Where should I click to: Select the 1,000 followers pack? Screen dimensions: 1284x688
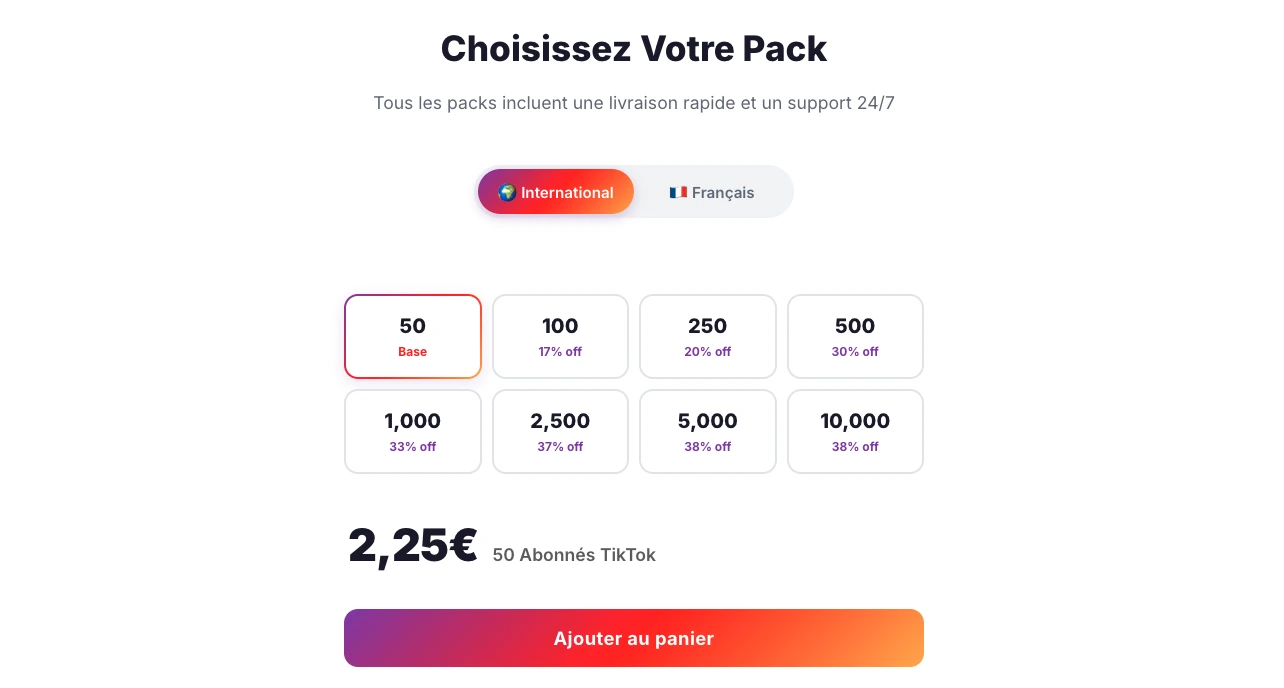(x=413, y=431)
